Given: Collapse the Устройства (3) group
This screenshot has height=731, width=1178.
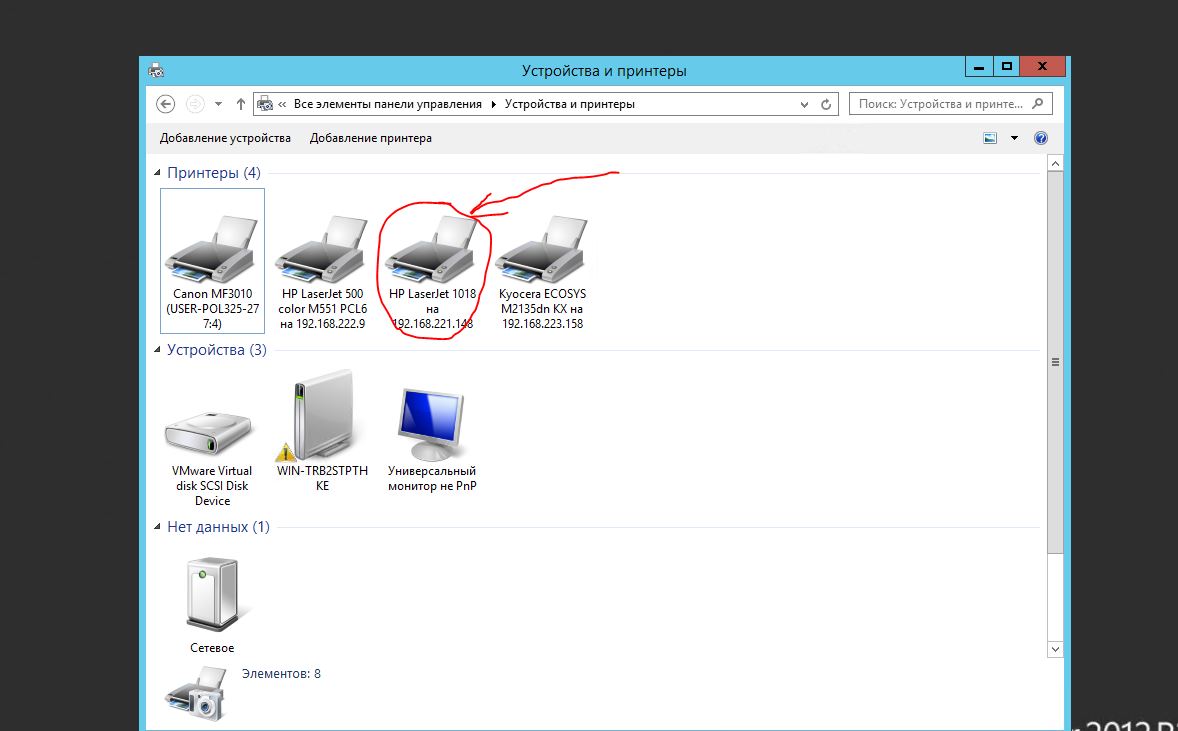Looking at the screenshot, I should click(158, 350).
